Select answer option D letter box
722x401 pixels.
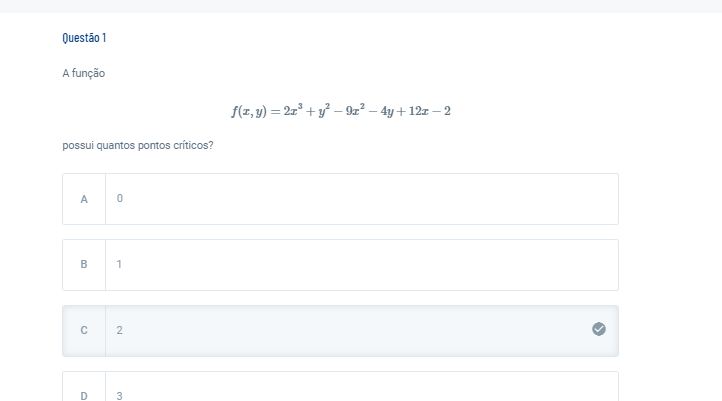click(84, 387)
